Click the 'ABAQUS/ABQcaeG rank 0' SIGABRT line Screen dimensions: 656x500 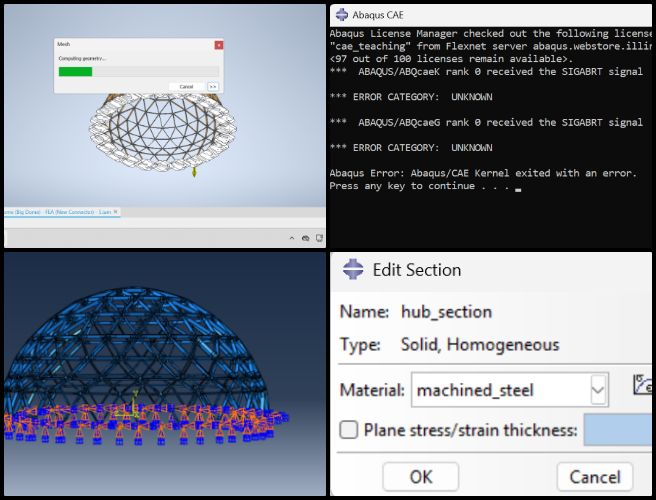click(486, 122)
